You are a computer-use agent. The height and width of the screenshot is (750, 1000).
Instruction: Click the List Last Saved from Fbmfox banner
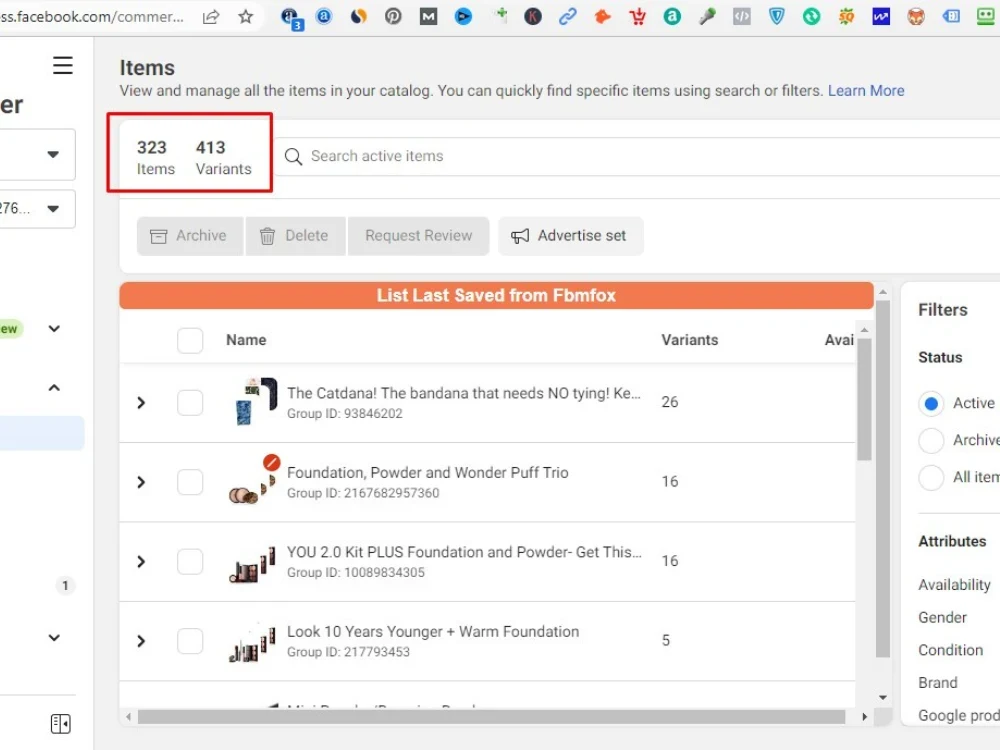[496, 295]
